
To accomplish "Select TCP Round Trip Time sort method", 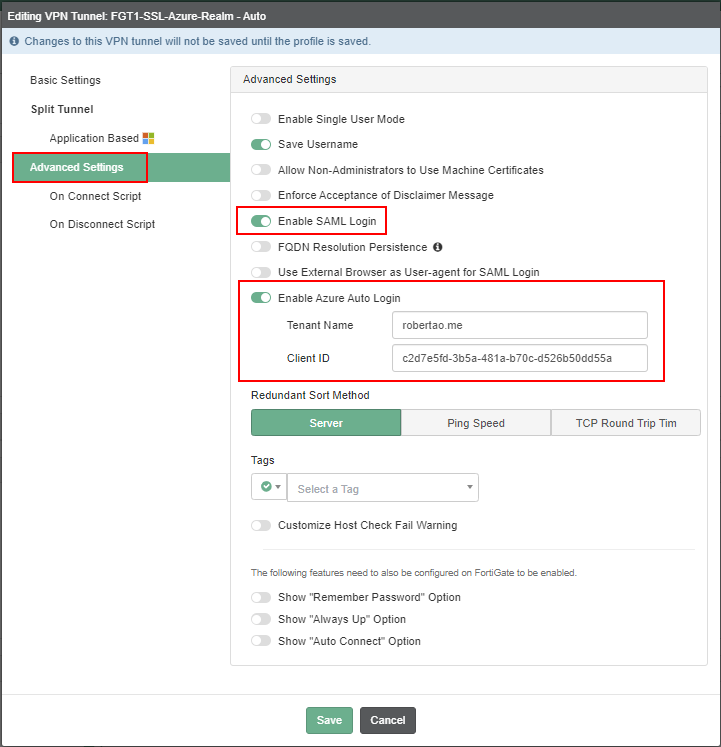I will 626,423.
